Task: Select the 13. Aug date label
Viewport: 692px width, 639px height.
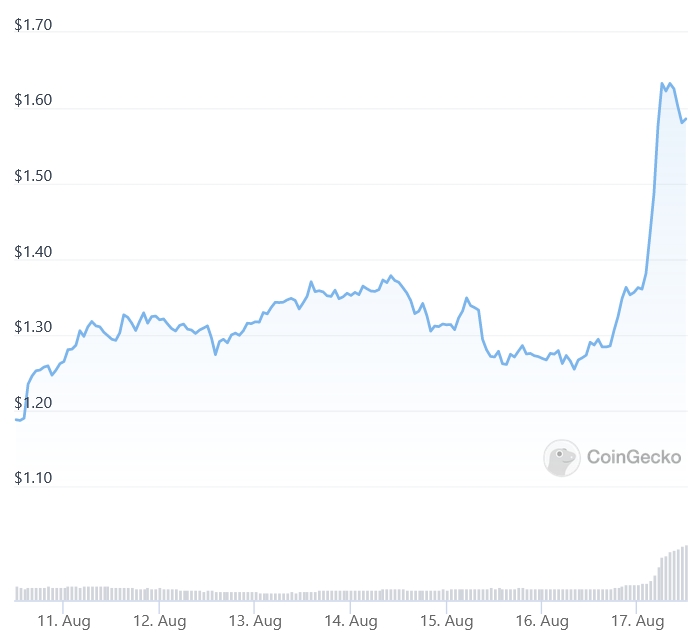Action: click(254, 621)
